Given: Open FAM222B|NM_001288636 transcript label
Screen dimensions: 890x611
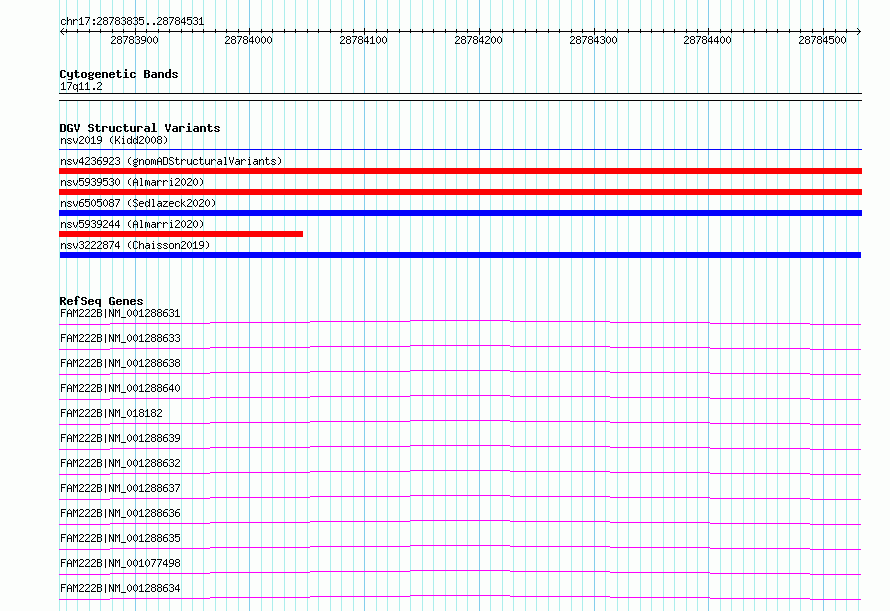Looking at the screenshot, I should pos(120,513).
